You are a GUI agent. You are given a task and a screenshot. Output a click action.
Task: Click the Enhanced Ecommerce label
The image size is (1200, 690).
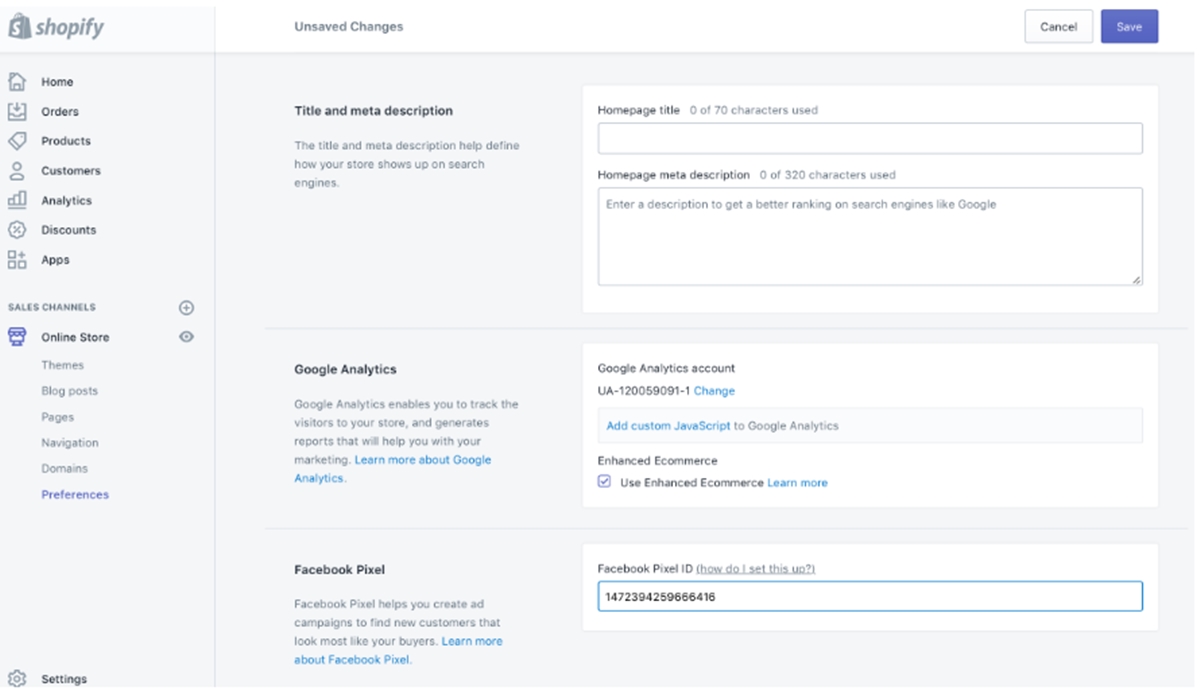coord(658,461)
